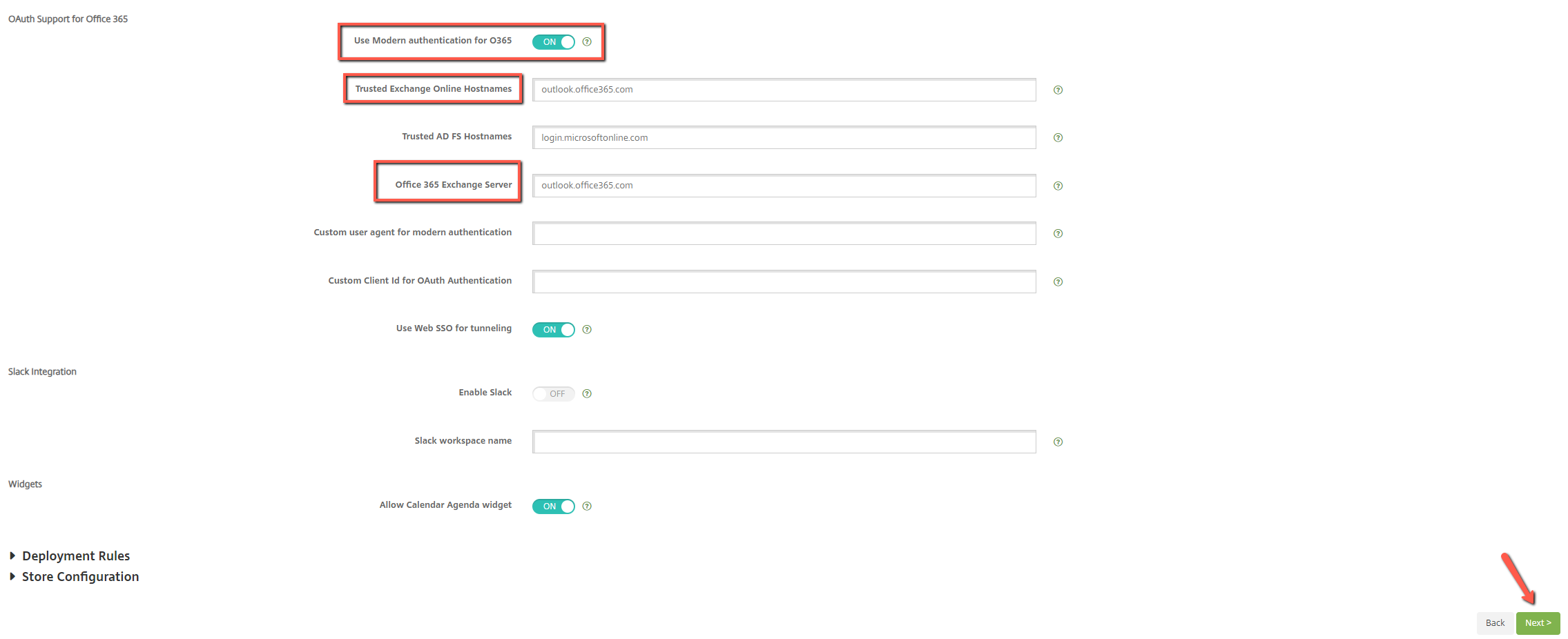The image size is (1568, 639).
Task: Edit the Office 365 Exchange Server field
Action: [x=784, y=186]
